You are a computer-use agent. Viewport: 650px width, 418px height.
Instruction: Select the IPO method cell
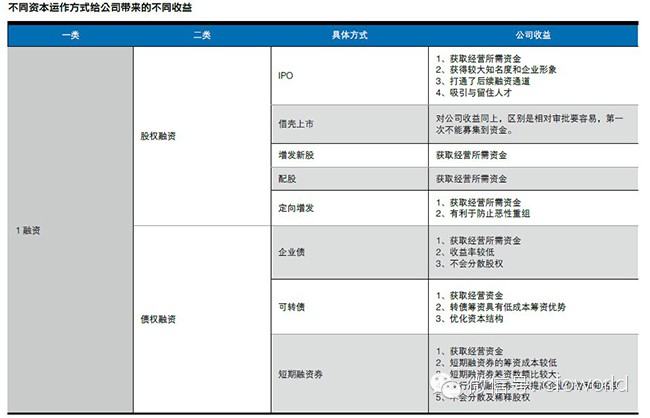(349, 75)
